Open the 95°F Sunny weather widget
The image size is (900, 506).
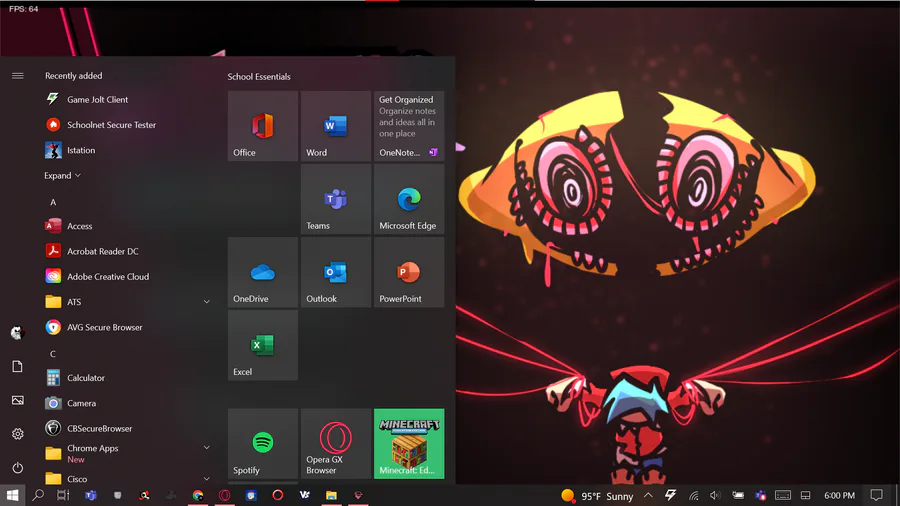pos(597,496)
